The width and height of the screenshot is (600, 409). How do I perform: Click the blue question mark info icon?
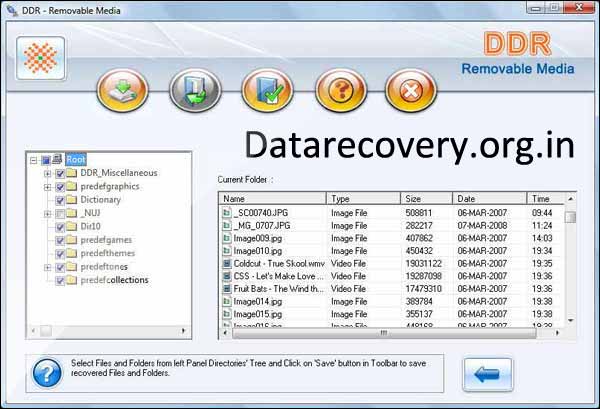(x=47, y=373)
